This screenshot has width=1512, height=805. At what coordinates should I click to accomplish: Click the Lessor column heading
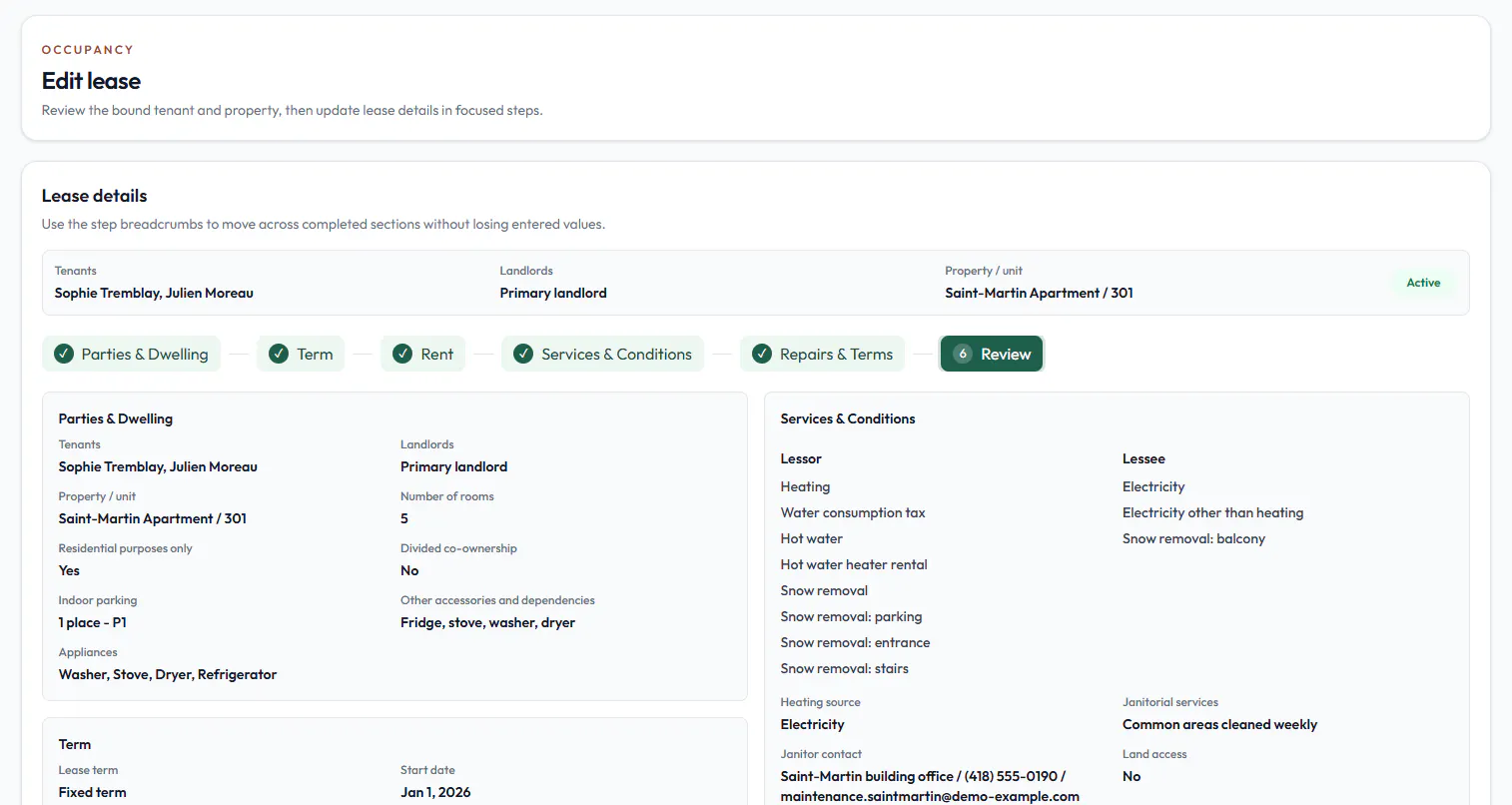click(x=801, y=458)
